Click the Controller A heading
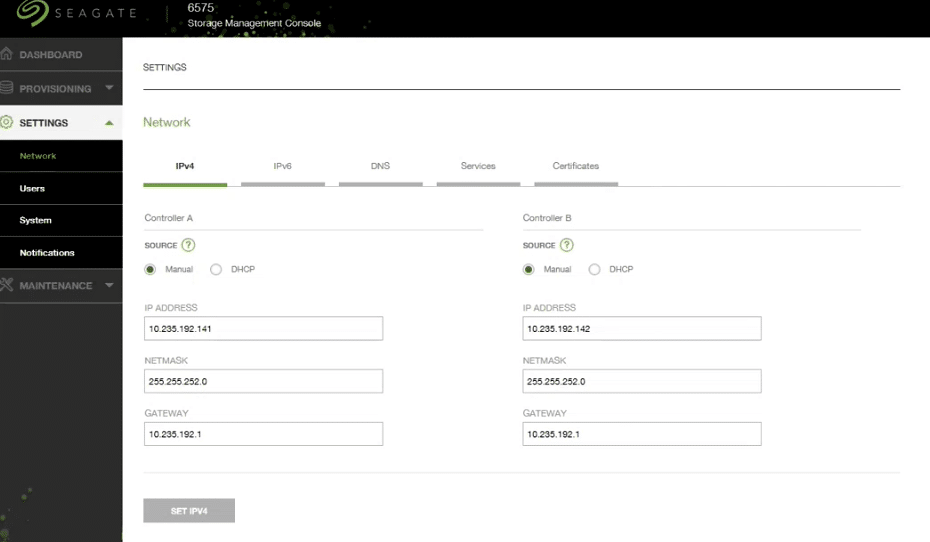 (168, 218)
